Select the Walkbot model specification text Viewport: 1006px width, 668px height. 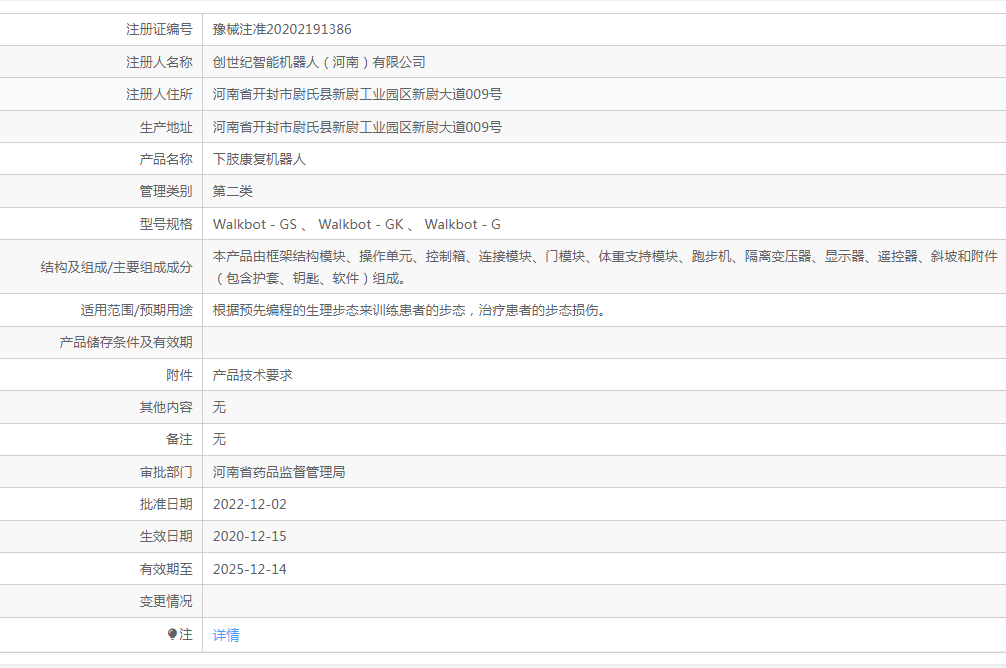pos(357,224)
